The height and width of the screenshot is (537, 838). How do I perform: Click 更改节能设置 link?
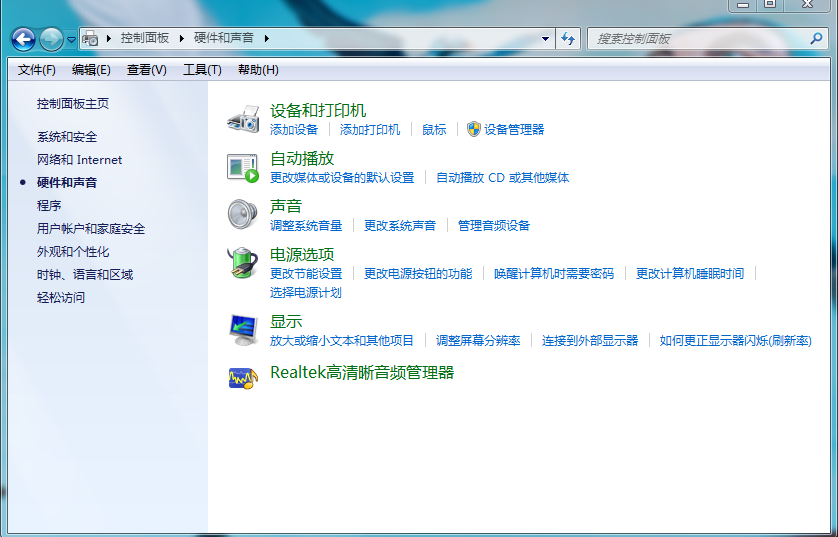coord(306,274)
